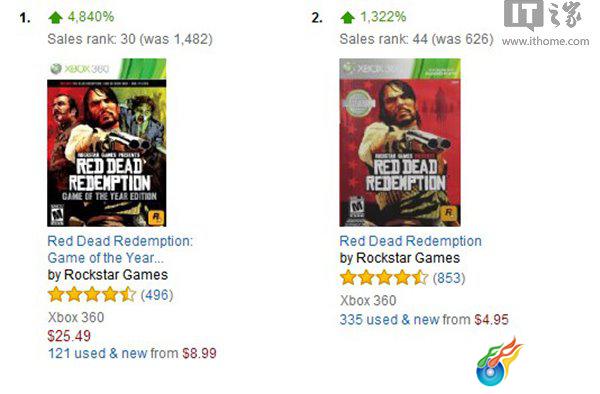This screenshot has width=600, height=394.
Task: Click the 4,840% sales increase figure
Action: point(91,17)
